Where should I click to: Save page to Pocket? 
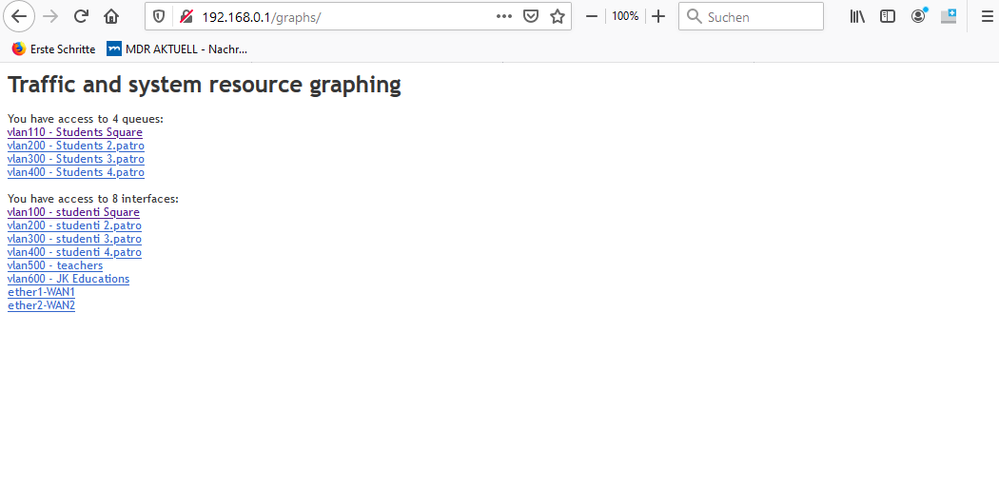click(x=531, y=17)
